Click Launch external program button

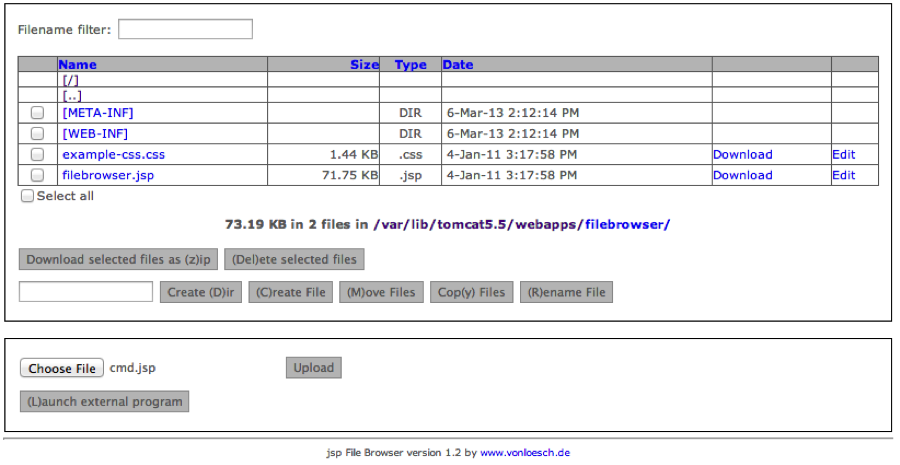(104, 402)
